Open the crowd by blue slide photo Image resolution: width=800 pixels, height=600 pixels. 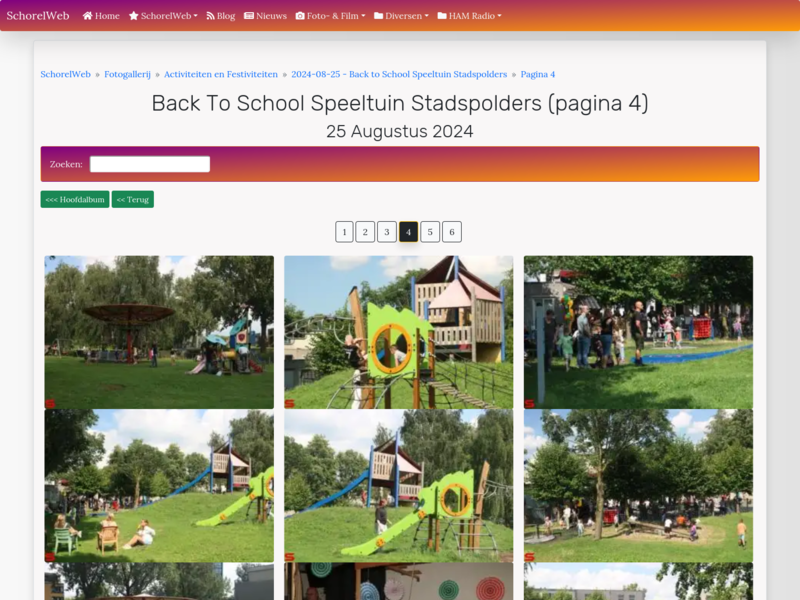(x=638, y=332)
